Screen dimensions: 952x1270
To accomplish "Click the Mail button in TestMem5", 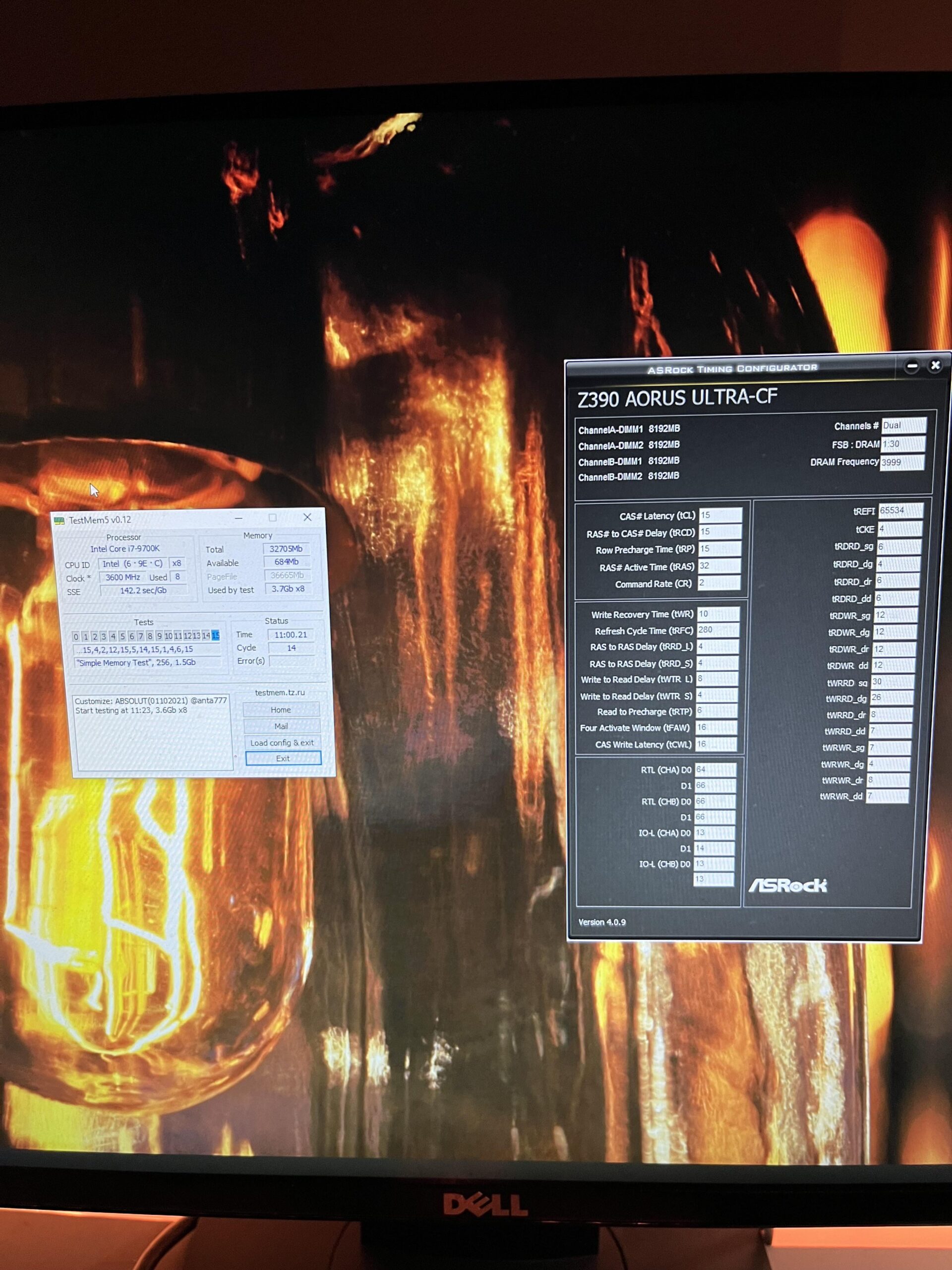I will tap(281, 726).
